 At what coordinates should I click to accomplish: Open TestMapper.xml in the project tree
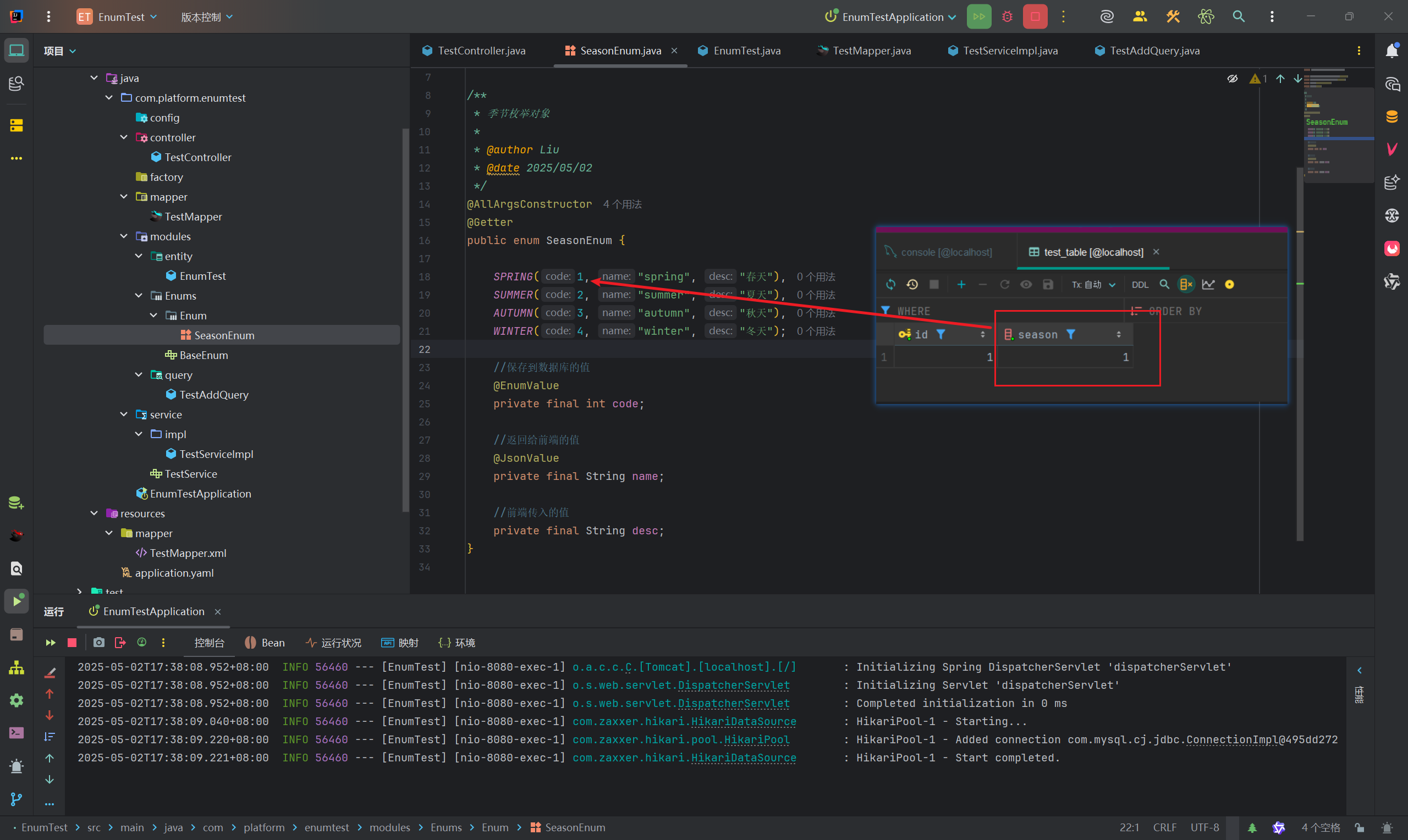pyautogui.click(x=188, y=553)
